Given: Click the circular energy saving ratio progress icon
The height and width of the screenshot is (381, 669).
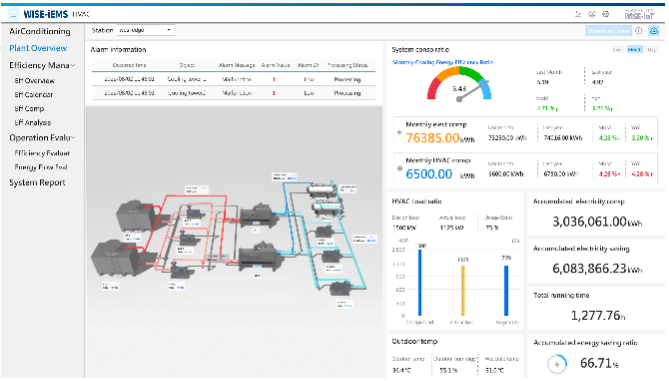Looking at the screenshot, I should coord(557,364).
